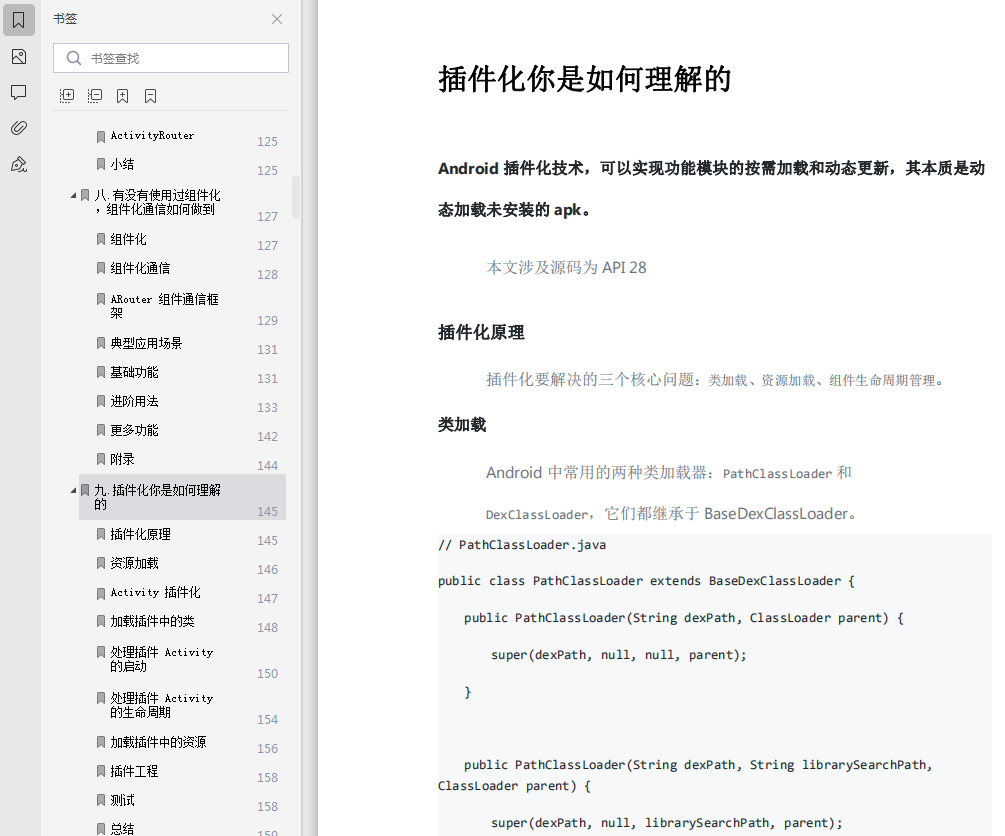Screen dimensions: 1005x836
Task: Click the bookmark icon beside 进阶用法
Action: pos(101,401)
